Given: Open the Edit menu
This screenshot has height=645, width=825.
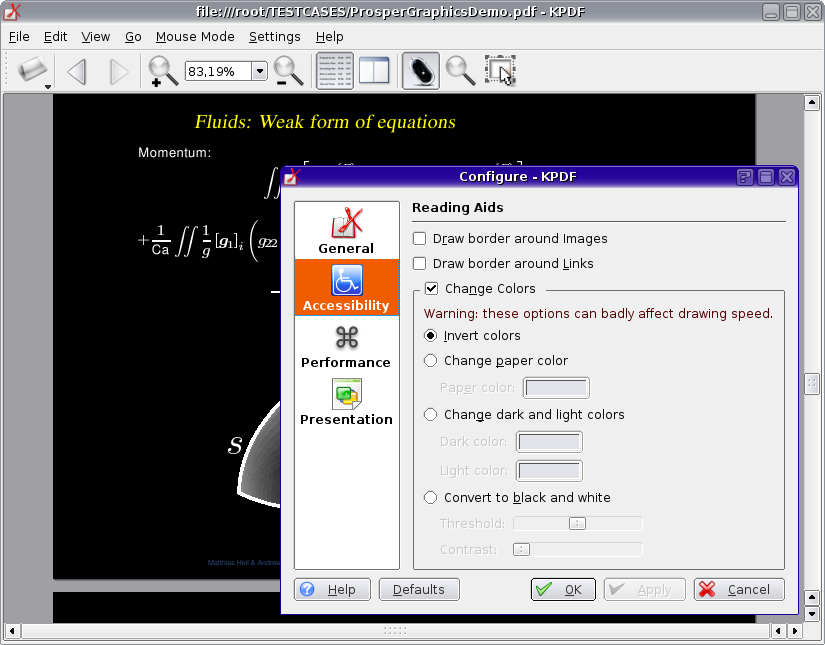Looking at the screenshot, I should 55,37.
